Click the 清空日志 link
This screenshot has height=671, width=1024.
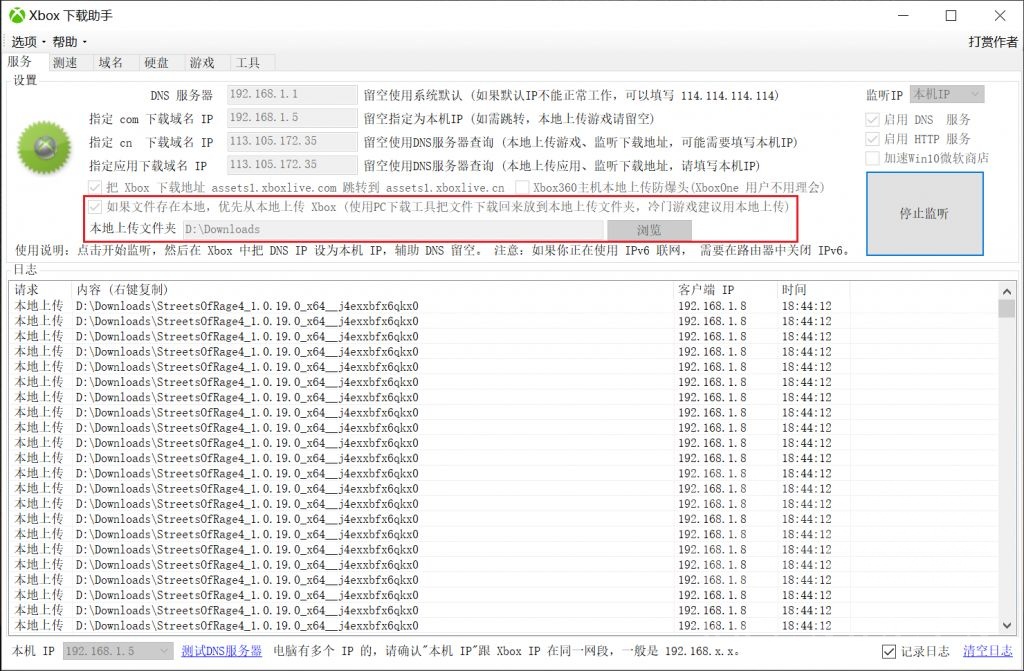(x=989, y=650)
